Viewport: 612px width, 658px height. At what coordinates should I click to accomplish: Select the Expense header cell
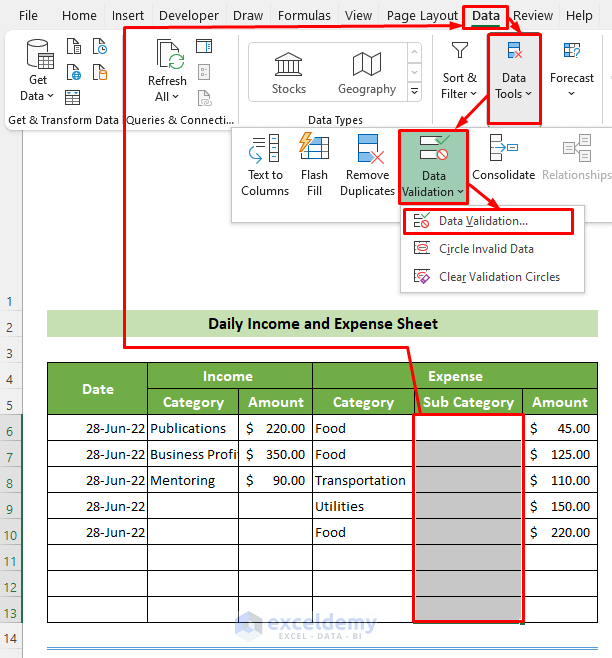pos(455,376)
